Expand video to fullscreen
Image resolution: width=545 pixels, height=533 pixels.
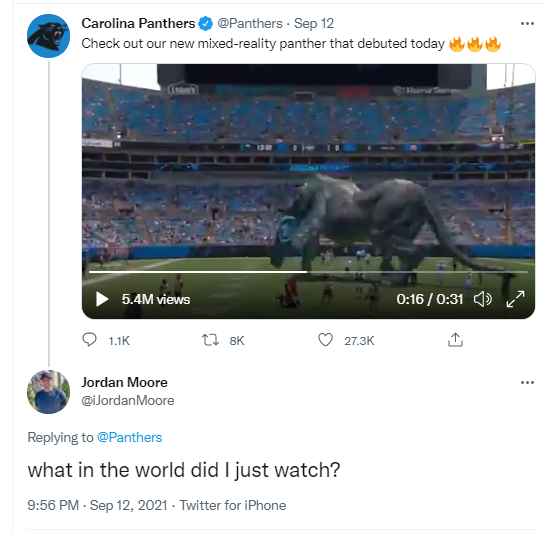(x=515, y=299)
